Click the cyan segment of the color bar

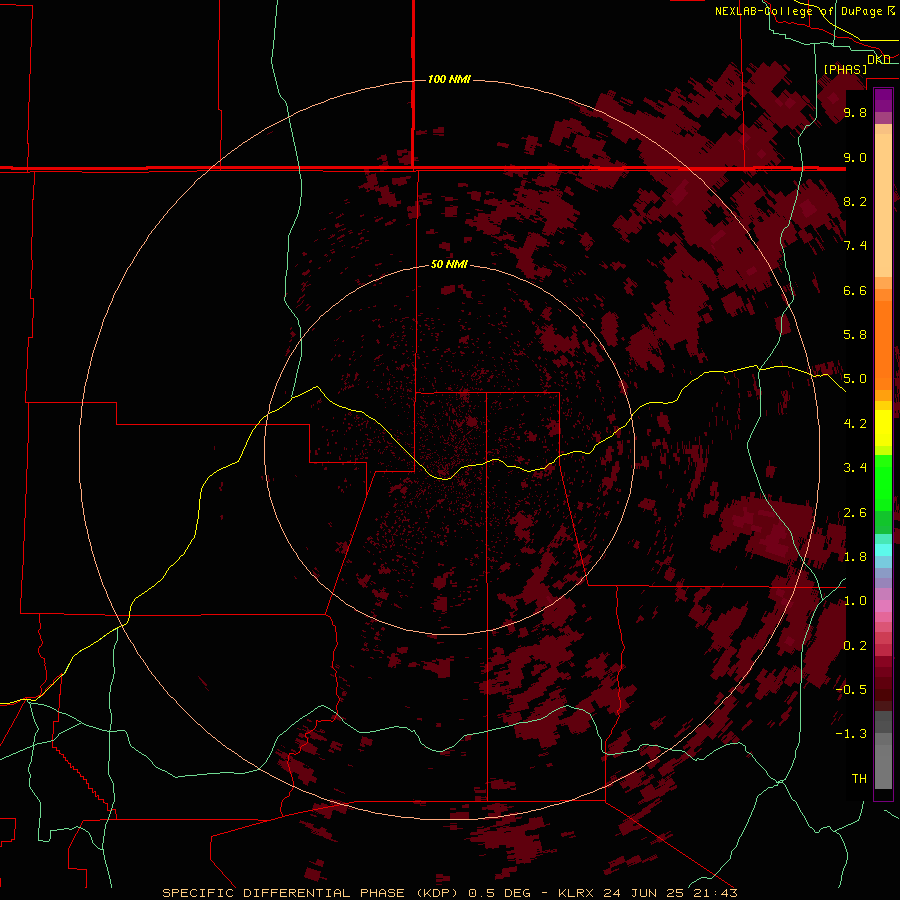(883, 550)
